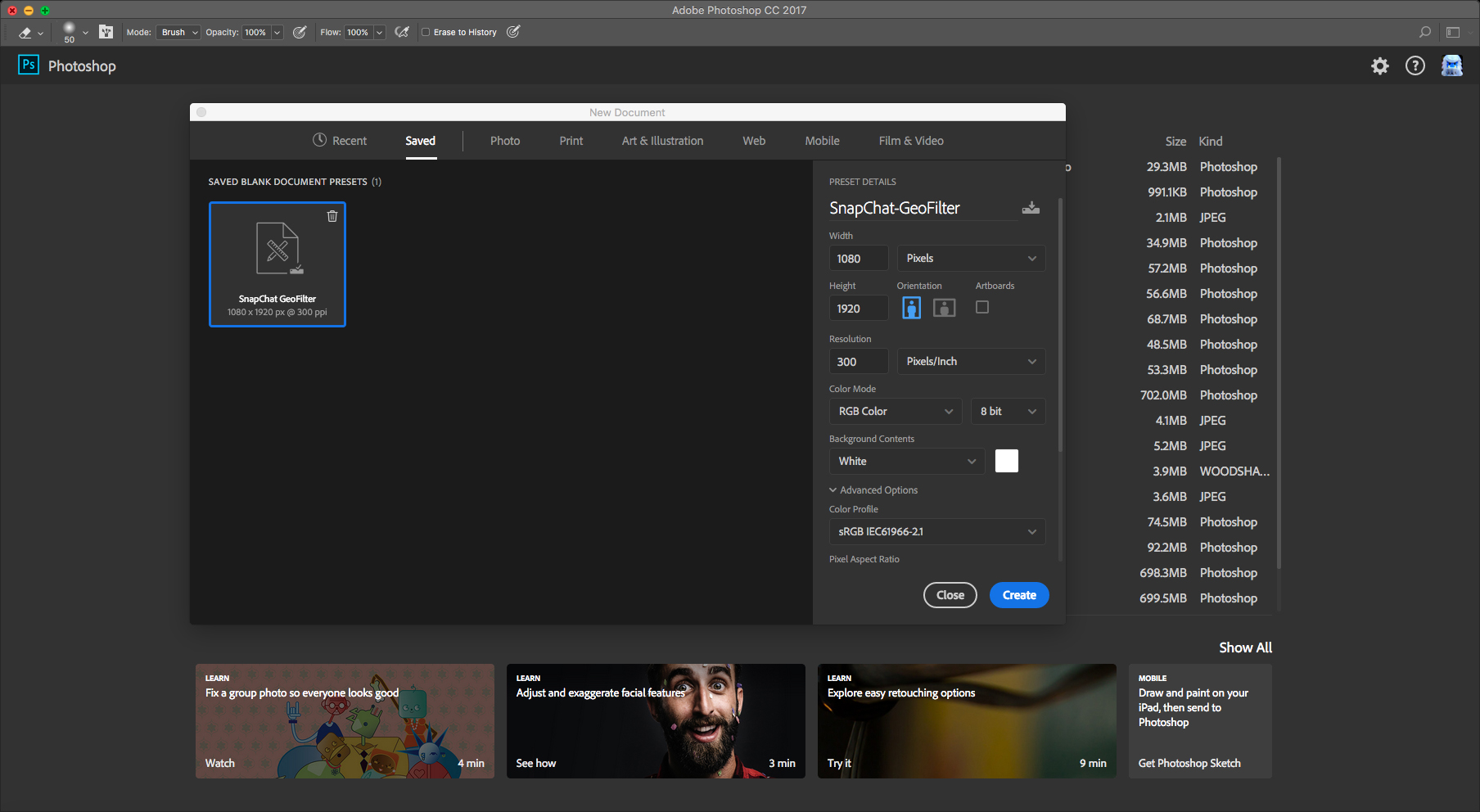
Task: Switch to the Mobile tab
Action: pos(822,141)
